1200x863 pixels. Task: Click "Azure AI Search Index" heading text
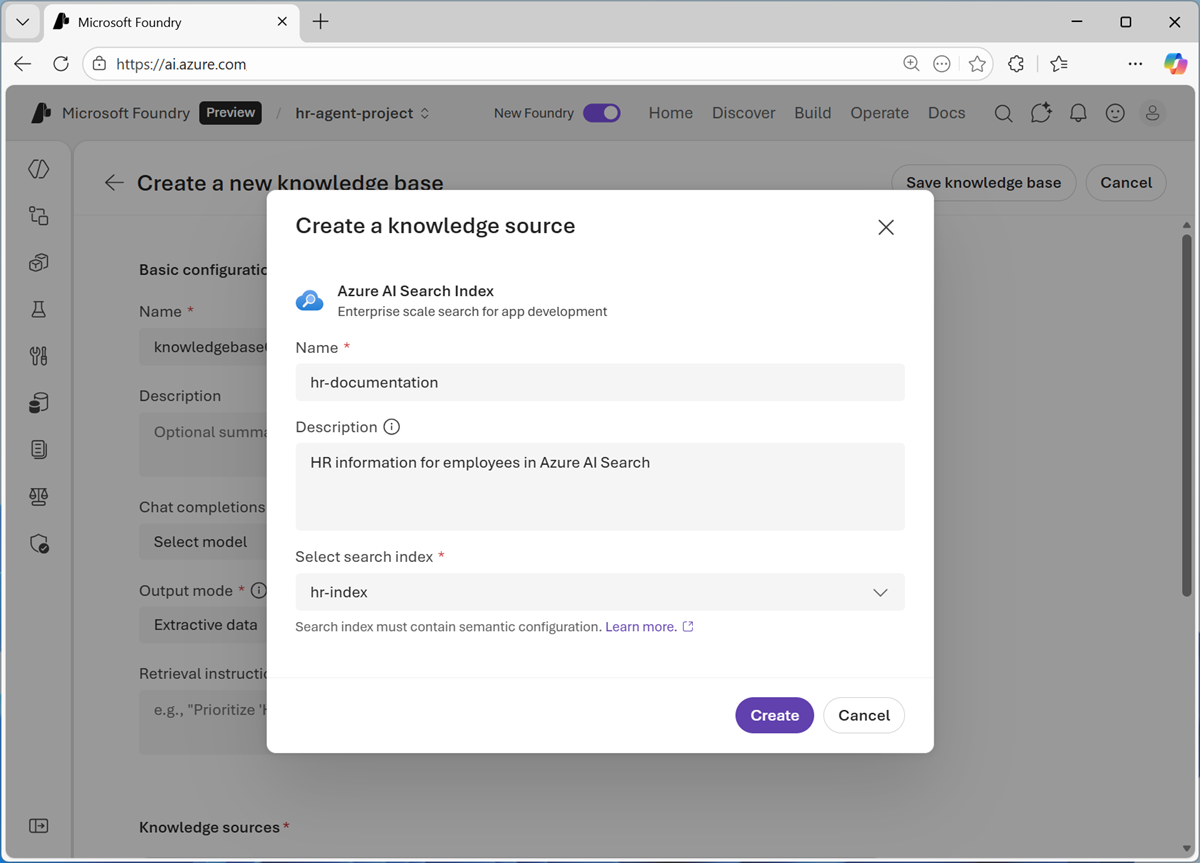point(416,291)
